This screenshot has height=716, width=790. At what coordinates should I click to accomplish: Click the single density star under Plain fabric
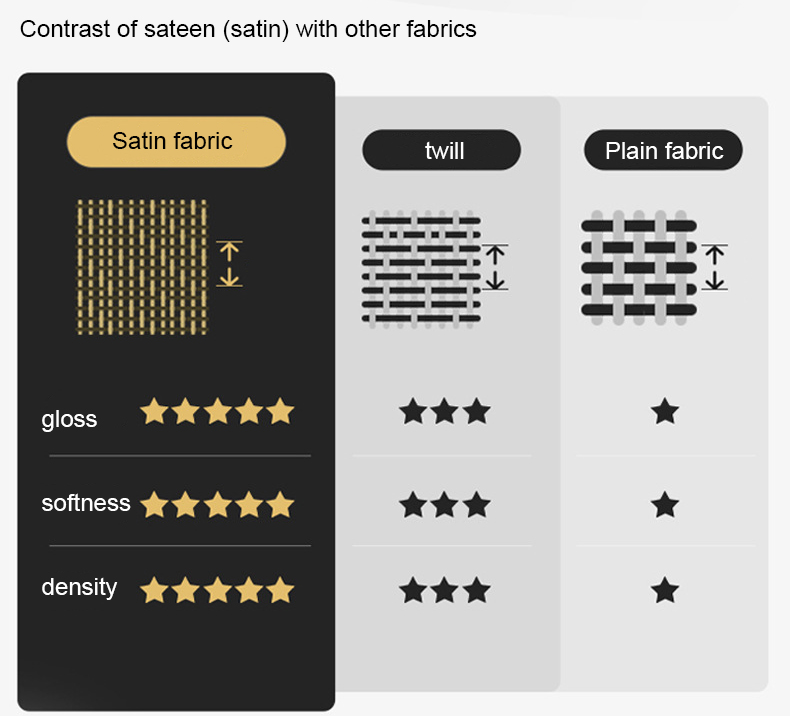(x=664, y=590)
